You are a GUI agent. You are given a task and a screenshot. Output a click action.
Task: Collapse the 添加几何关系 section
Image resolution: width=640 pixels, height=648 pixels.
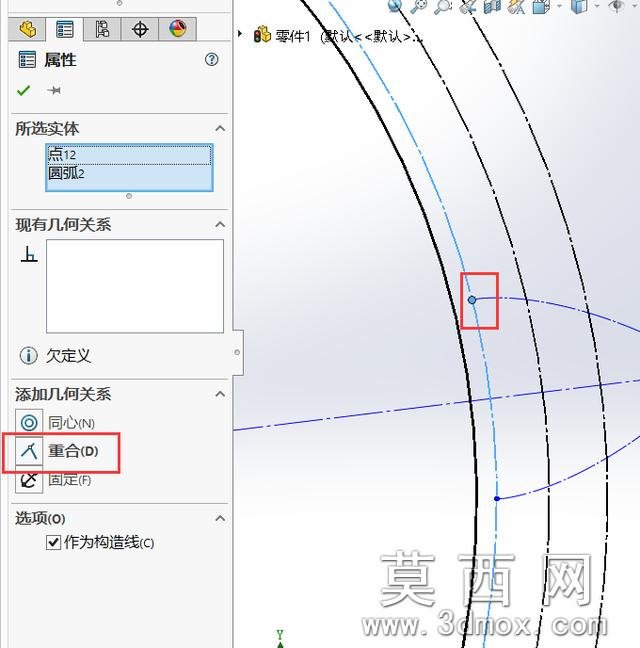click(x=220, y=394)
